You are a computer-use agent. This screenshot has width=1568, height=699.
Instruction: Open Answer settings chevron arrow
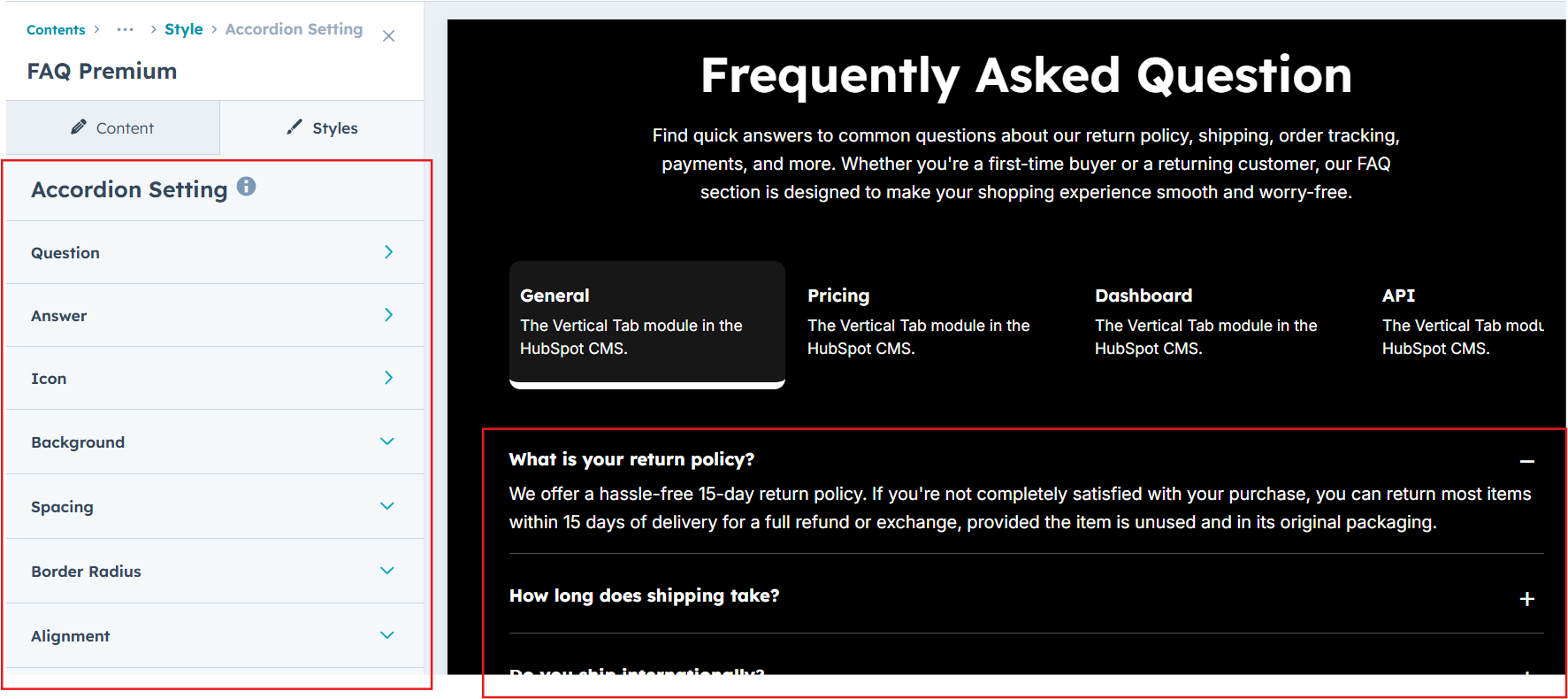(x=388, y=315)
